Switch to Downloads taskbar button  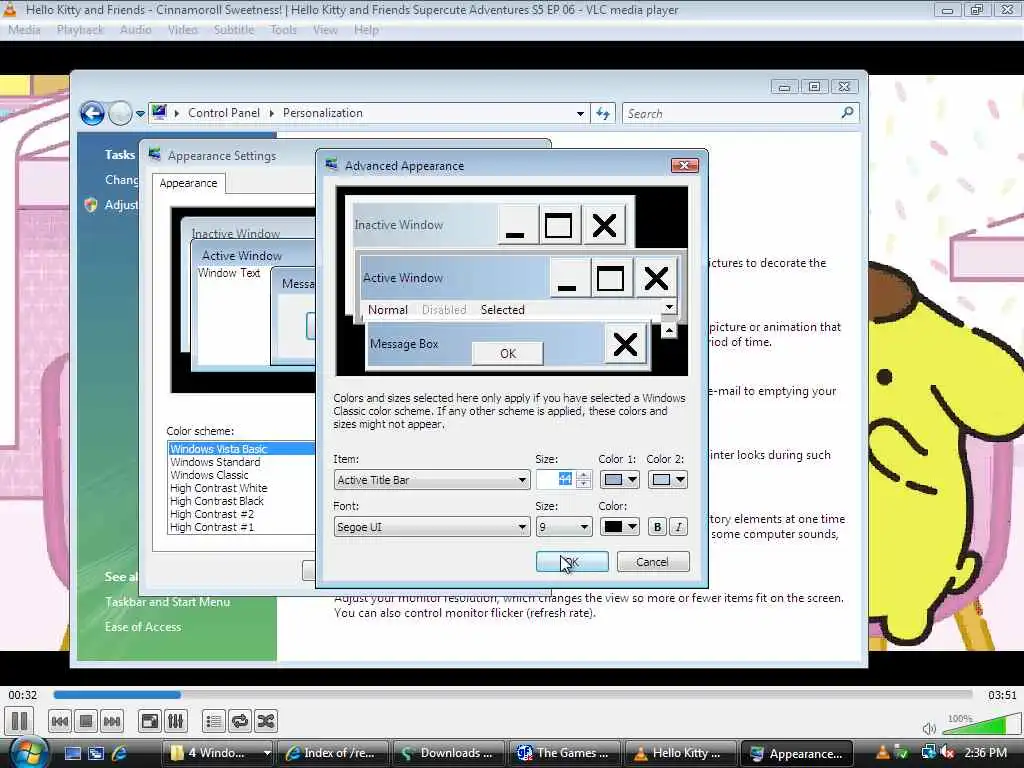coord(449,753)
